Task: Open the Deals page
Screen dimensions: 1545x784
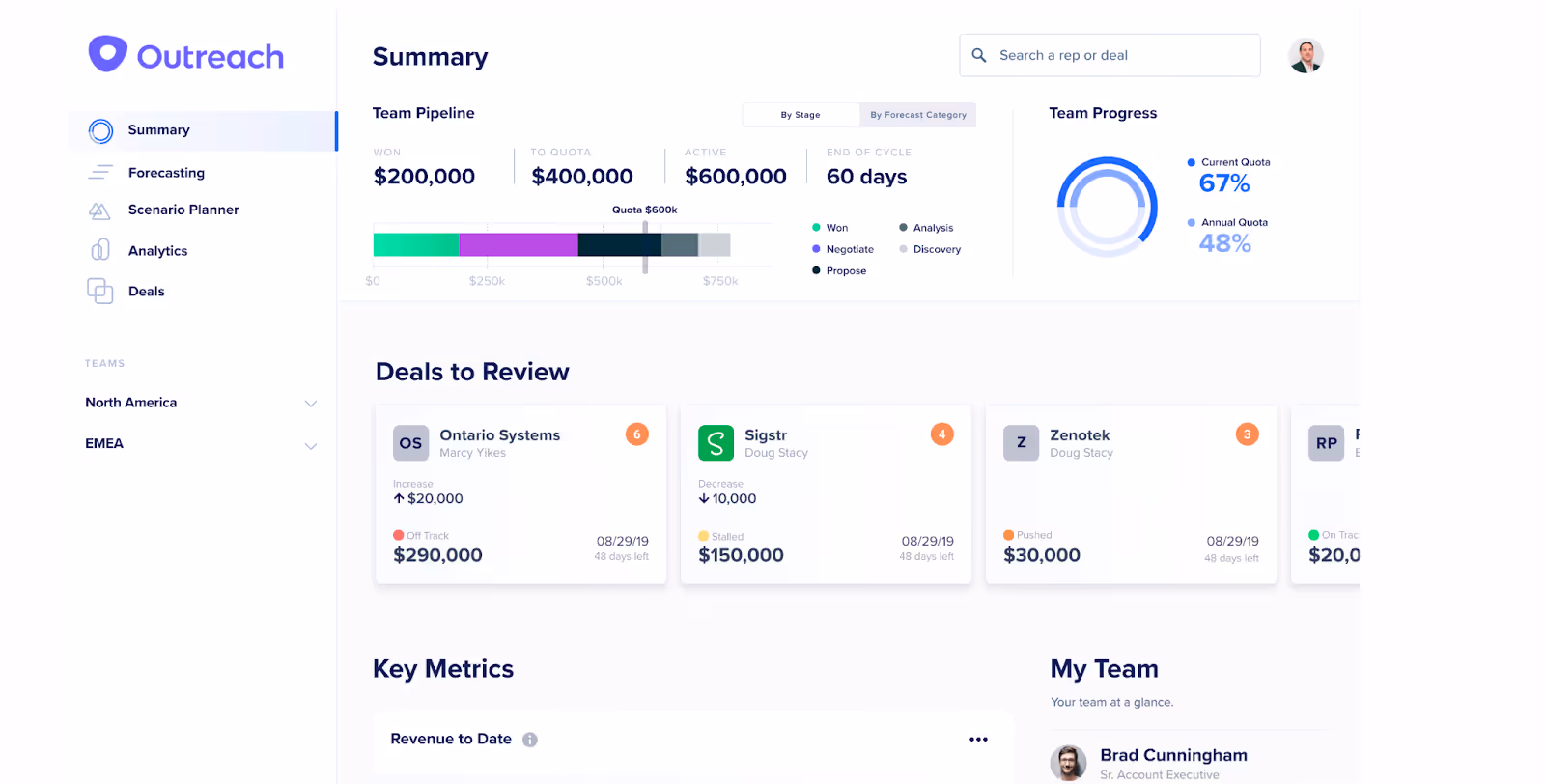Action: click(147, 292)
